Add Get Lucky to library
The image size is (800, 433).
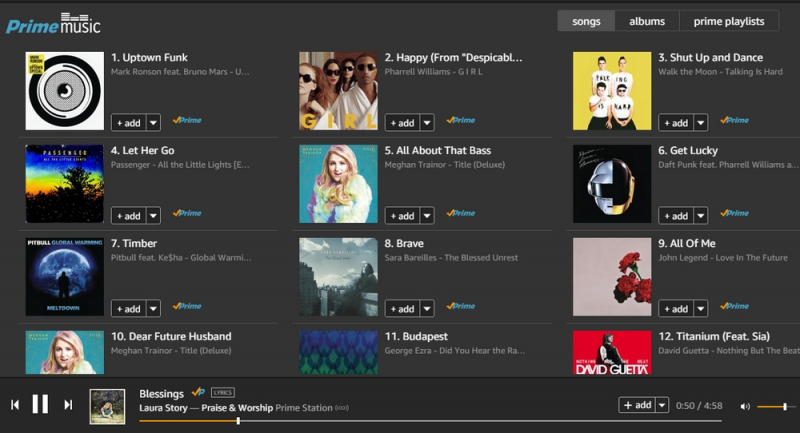tap(677, 215)
